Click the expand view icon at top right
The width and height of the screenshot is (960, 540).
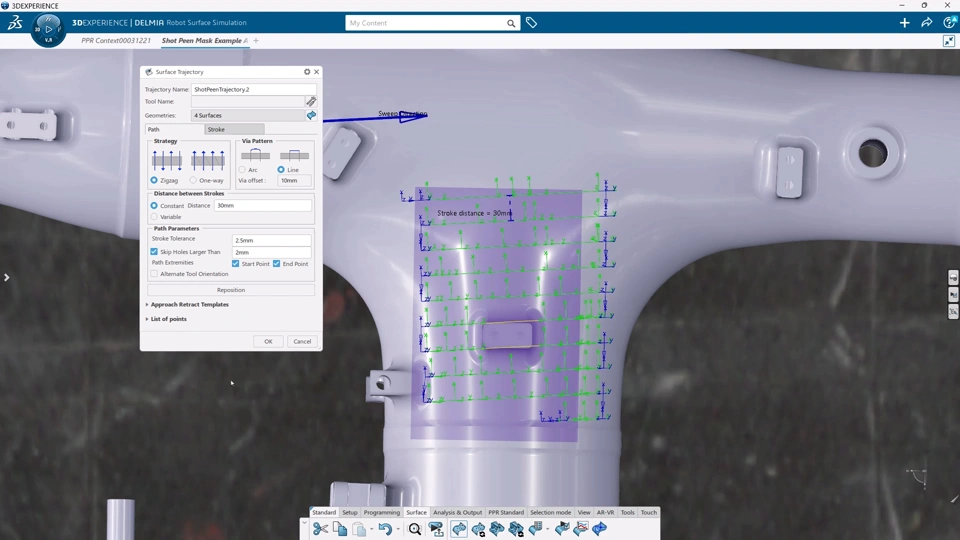coord(948,41)
